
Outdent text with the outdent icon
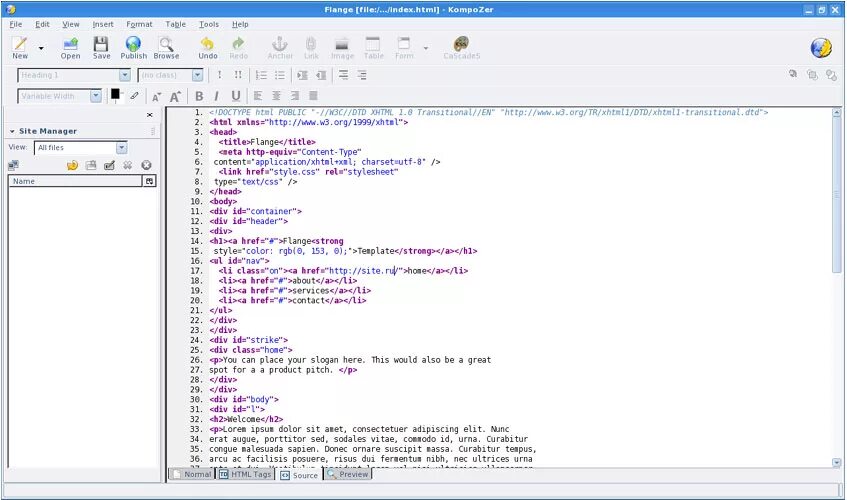click(x=321, y=75)
